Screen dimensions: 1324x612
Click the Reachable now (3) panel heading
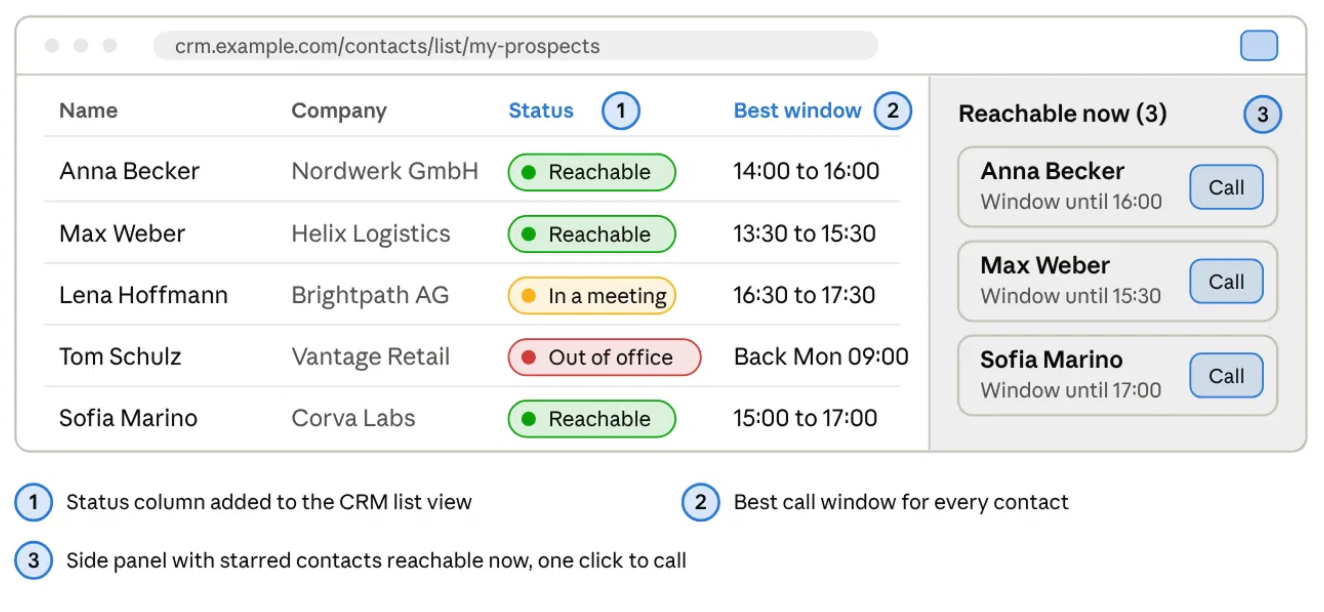pos(1062,113)
